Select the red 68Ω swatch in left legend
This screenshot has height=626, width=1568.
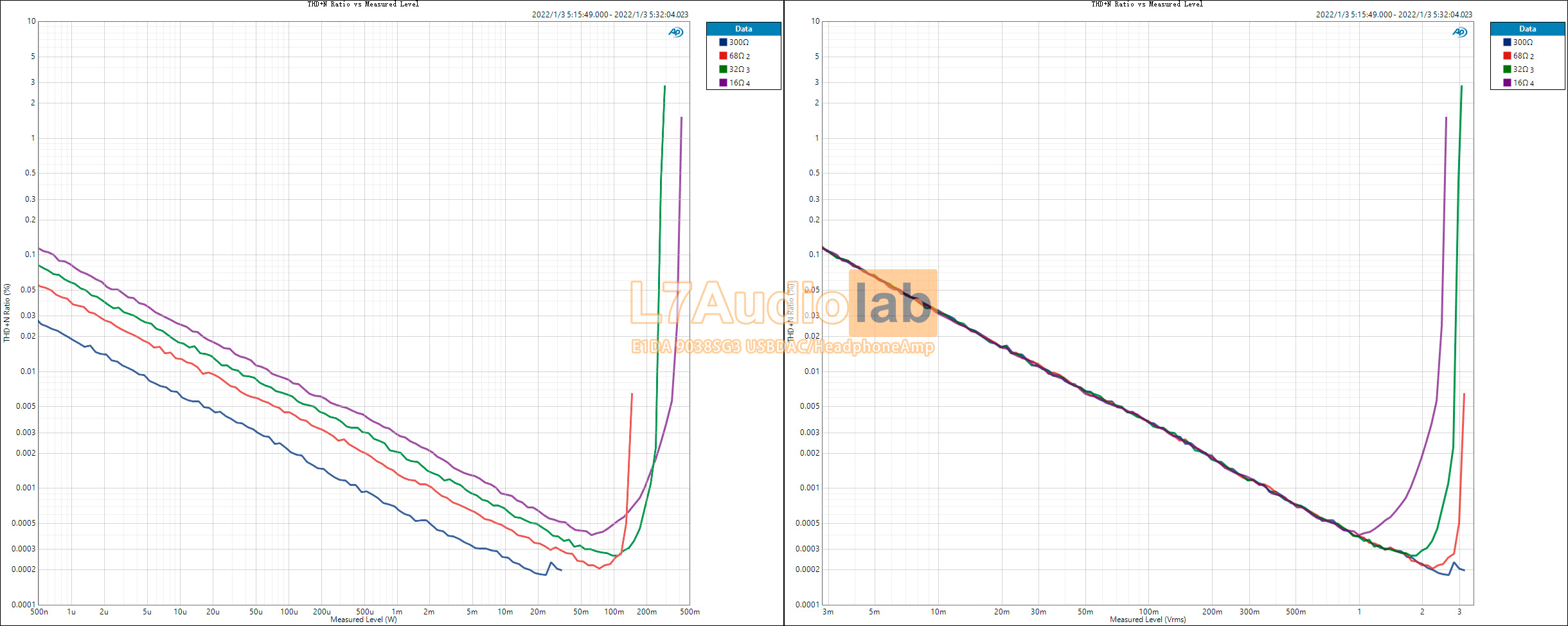723,56
